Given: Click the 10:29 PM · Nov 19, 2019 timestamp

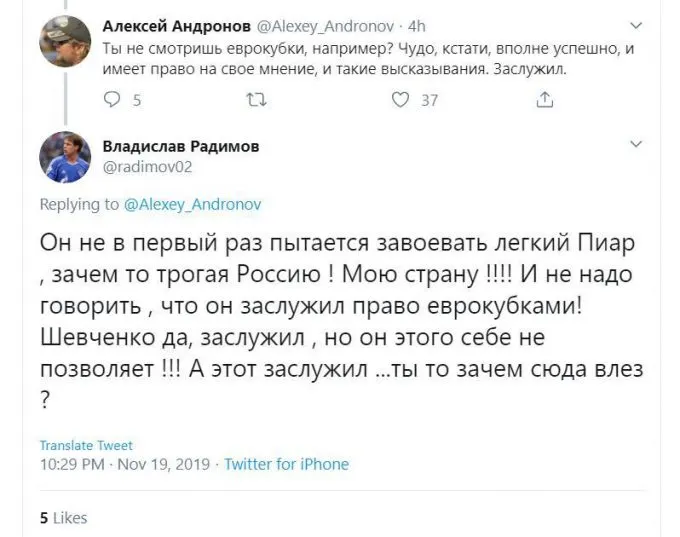Looking at the screenshot, I should (x=125, y=464).
